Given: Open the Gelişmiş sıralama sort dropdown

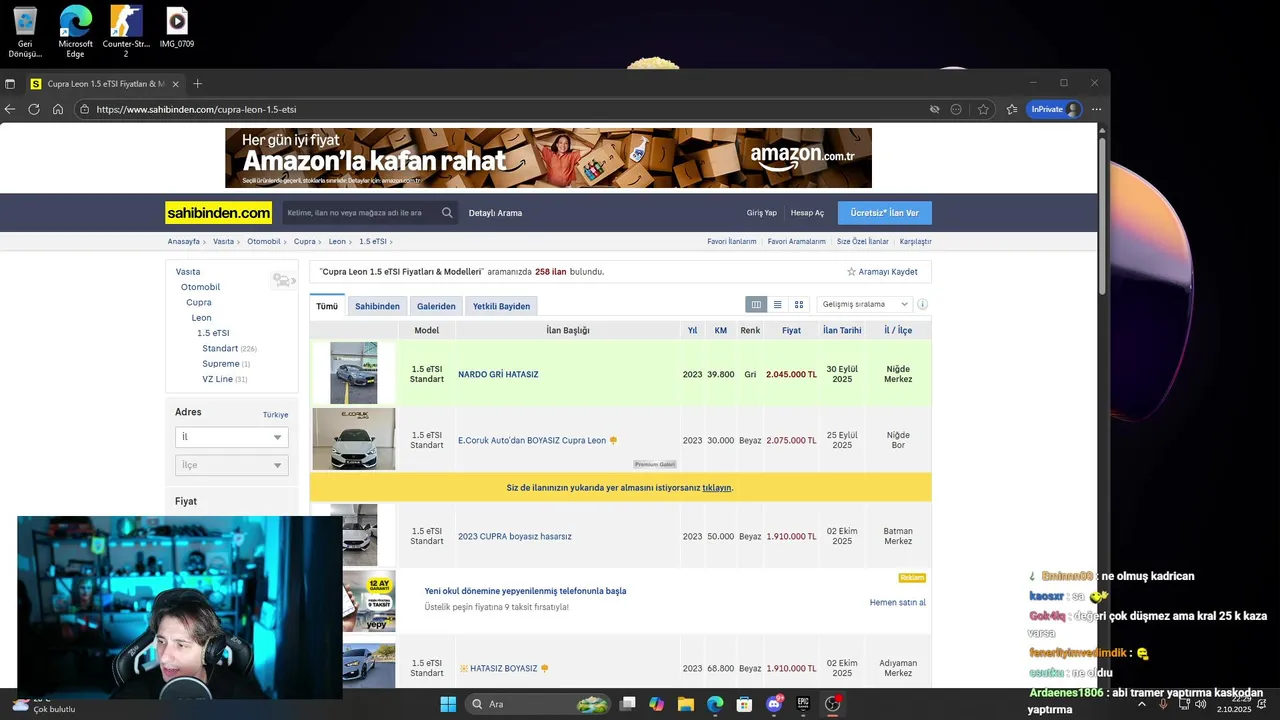Looking at the screenshot, I should [x=865, y=305].
